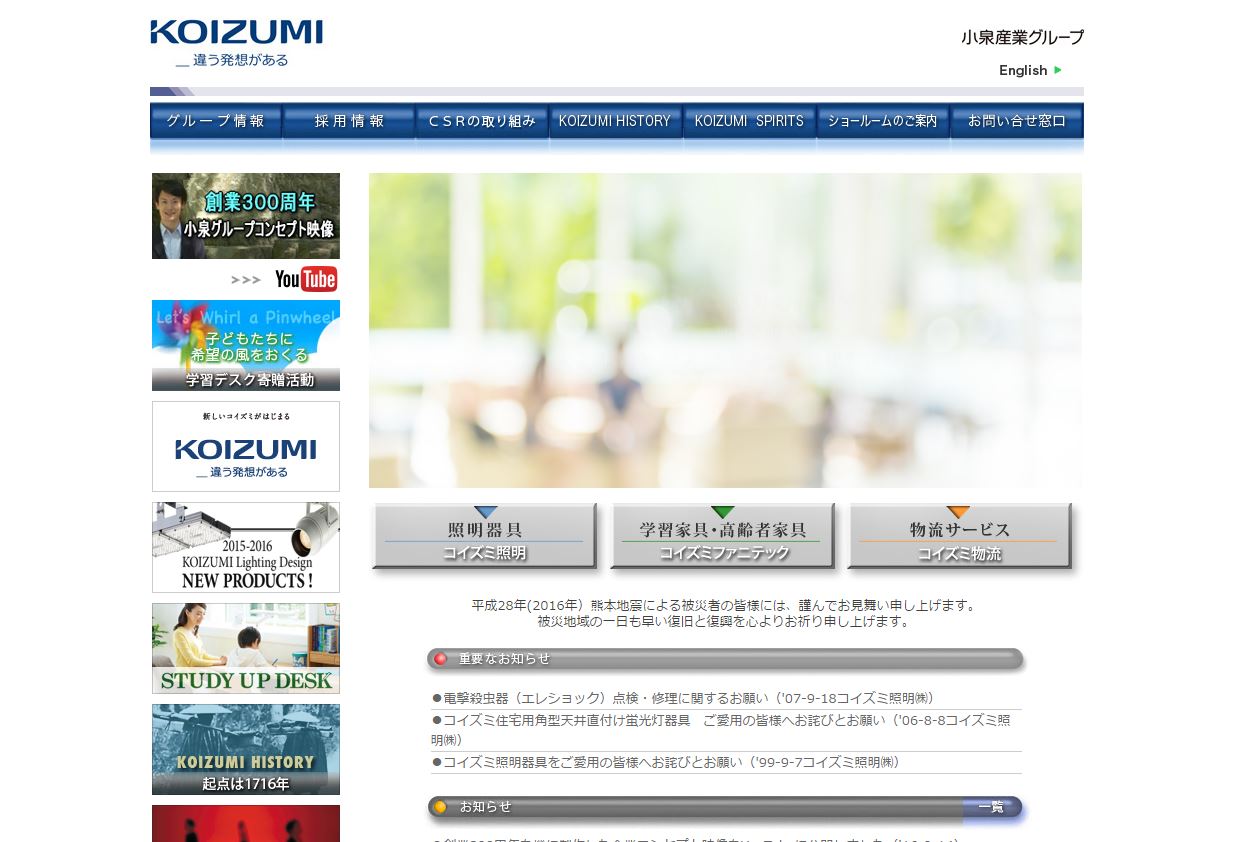The image size is (1234, 842).
Task: Open the 2015-2016 Lighting Design NEW PRODUCTS banner
Action: [246, 547]
